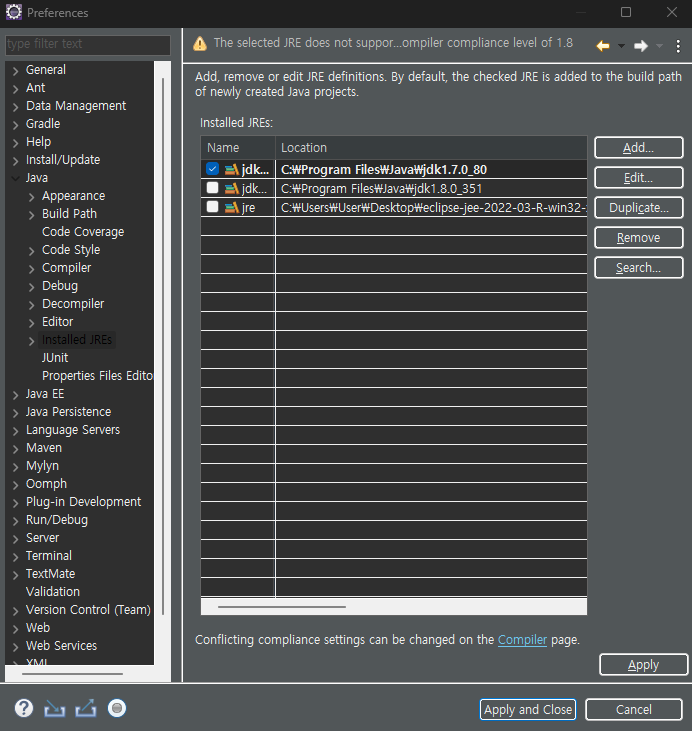The height and width of the screenshot is (731, 692).
Task: Check the eclipse-jee jre checkbox
Action: pyautogui.click(x=212, y=207)
